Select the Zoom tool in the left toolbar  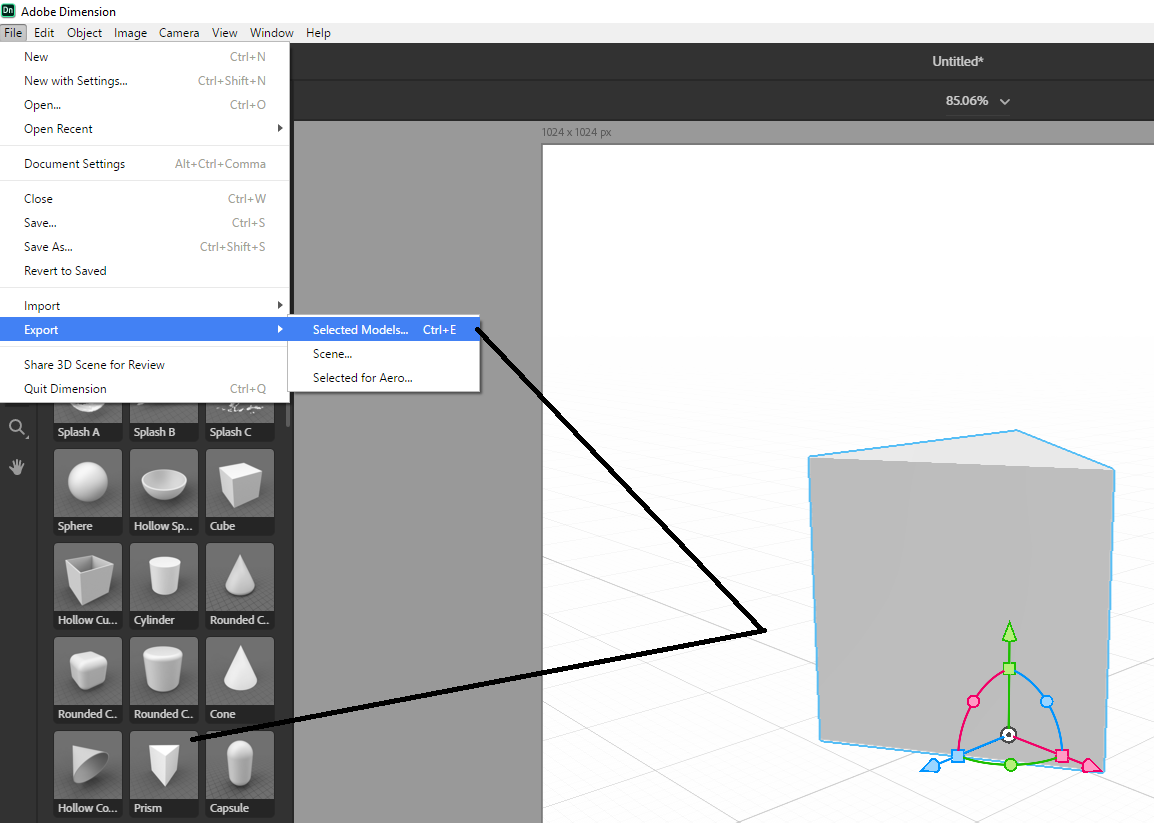(x=18, y=428)
